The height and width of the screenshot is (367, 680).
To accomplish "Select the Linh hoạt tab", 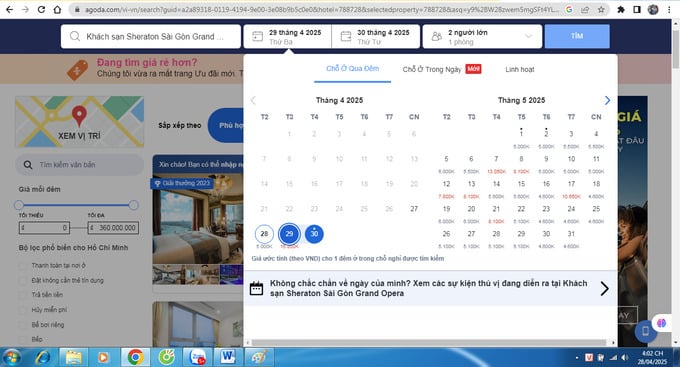I will click(x=520, y=69).
